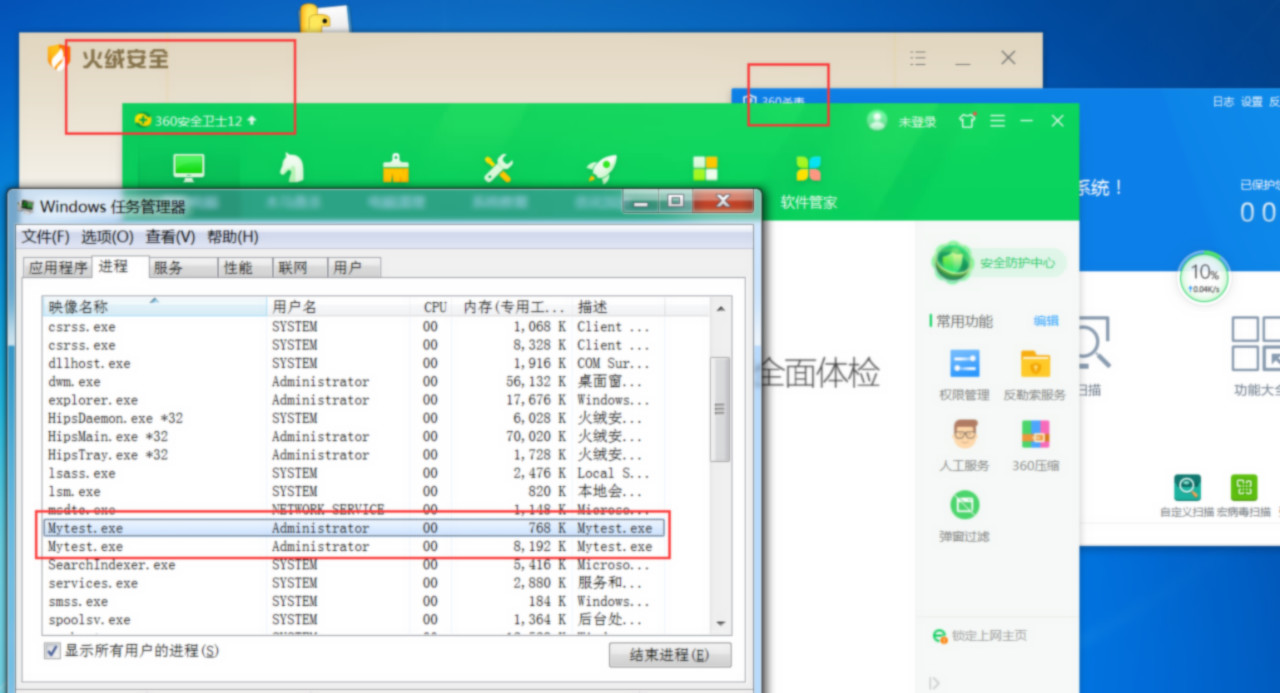Select the smss.exe process

(355, 602)
